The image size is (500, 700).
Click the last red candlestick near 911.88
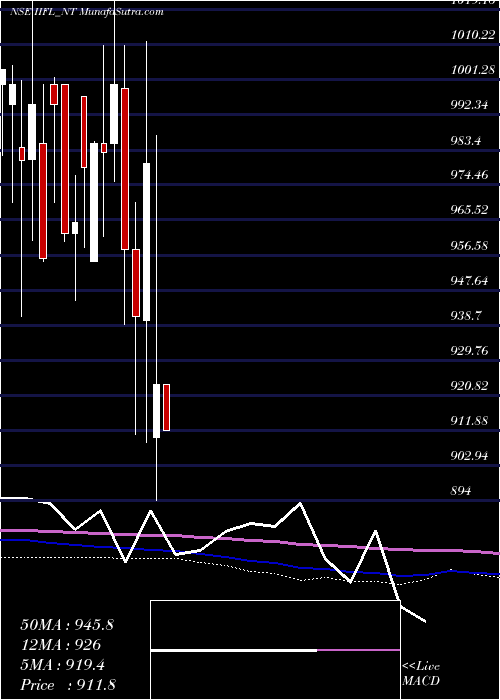pyautogui.click(x=167, y=407)
